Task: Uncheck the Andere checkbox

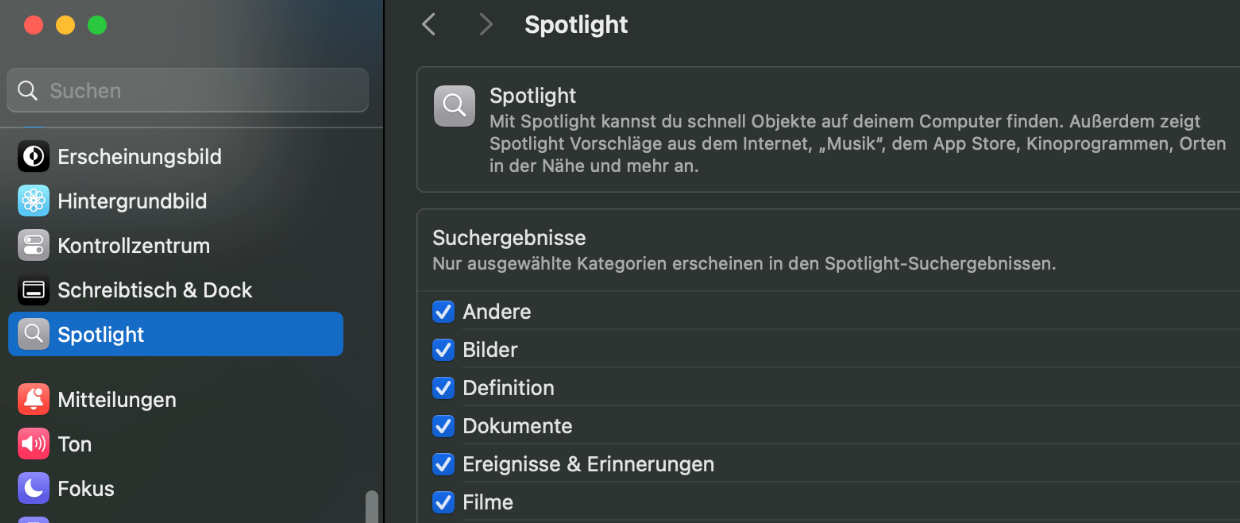Action: [443, 312]
